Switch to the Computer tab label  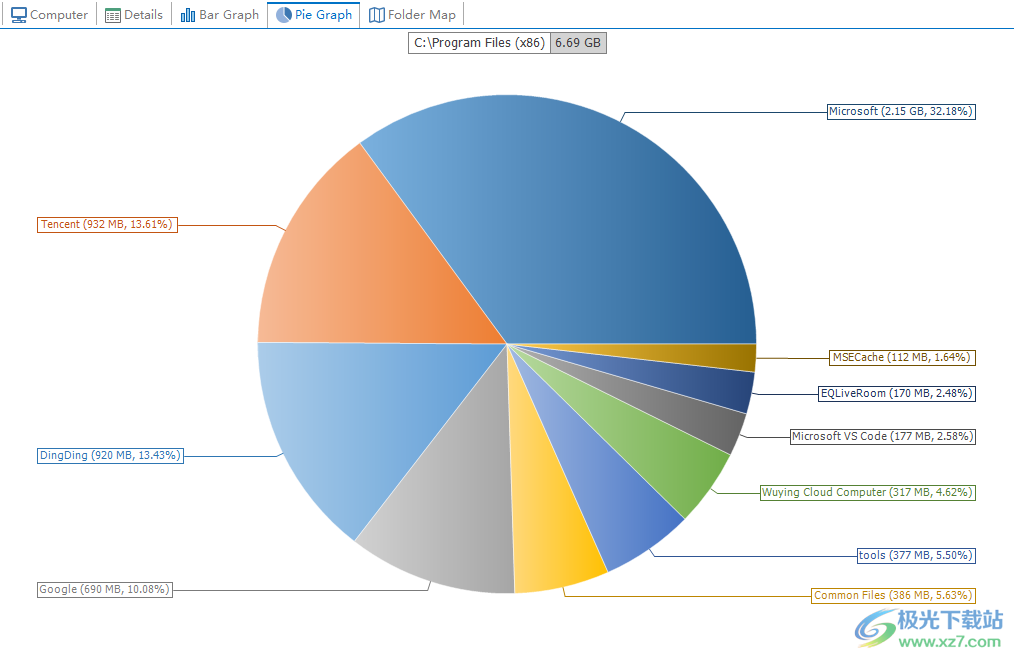coord(59,15)
